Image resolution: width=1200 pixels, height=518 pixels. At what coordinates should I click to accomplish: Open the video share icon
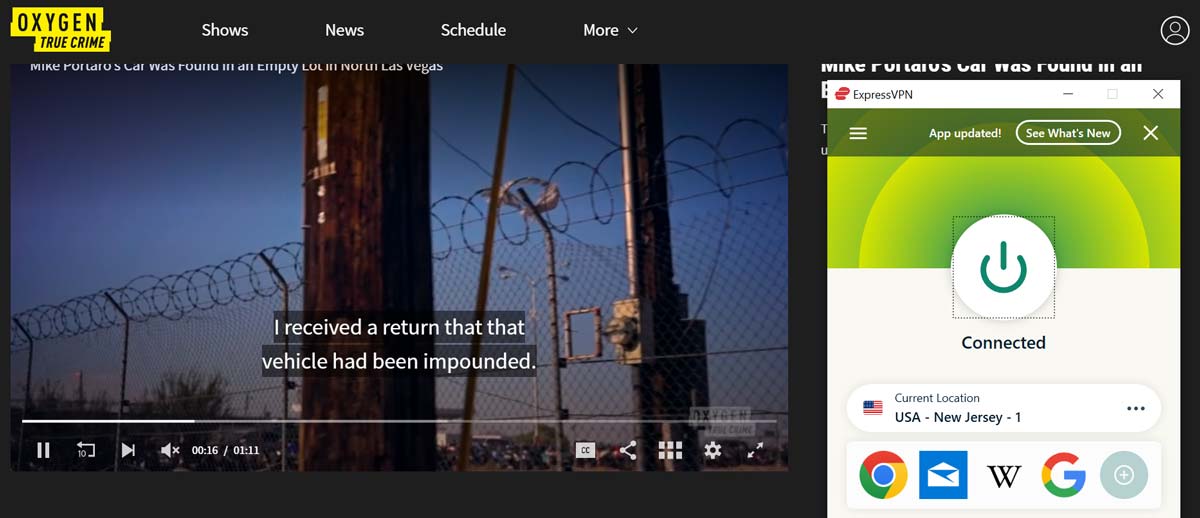pos(628,450)
